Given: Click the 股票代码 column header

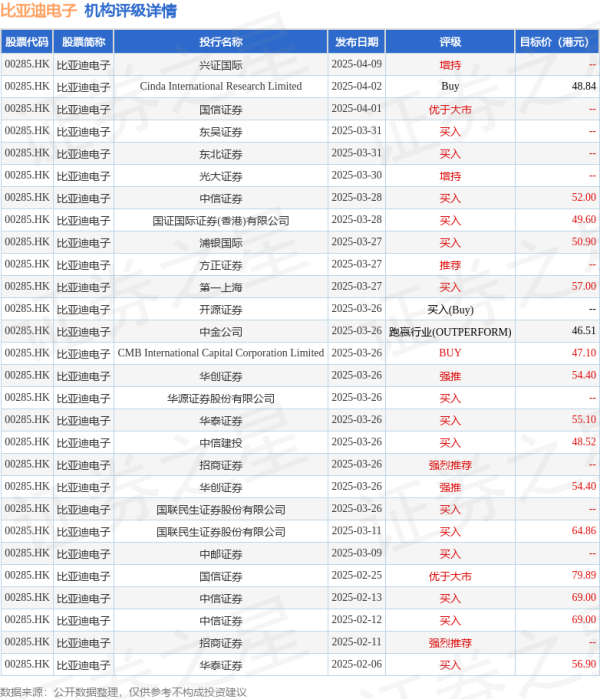Looking at the screenshot, I should pyautogui.click(x=27, y=42).
